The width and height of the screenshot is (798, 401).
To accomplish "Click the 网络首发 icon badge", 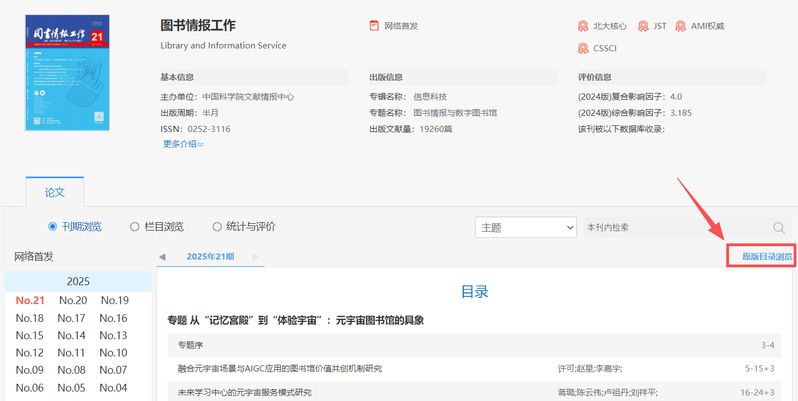I will 375,26.
